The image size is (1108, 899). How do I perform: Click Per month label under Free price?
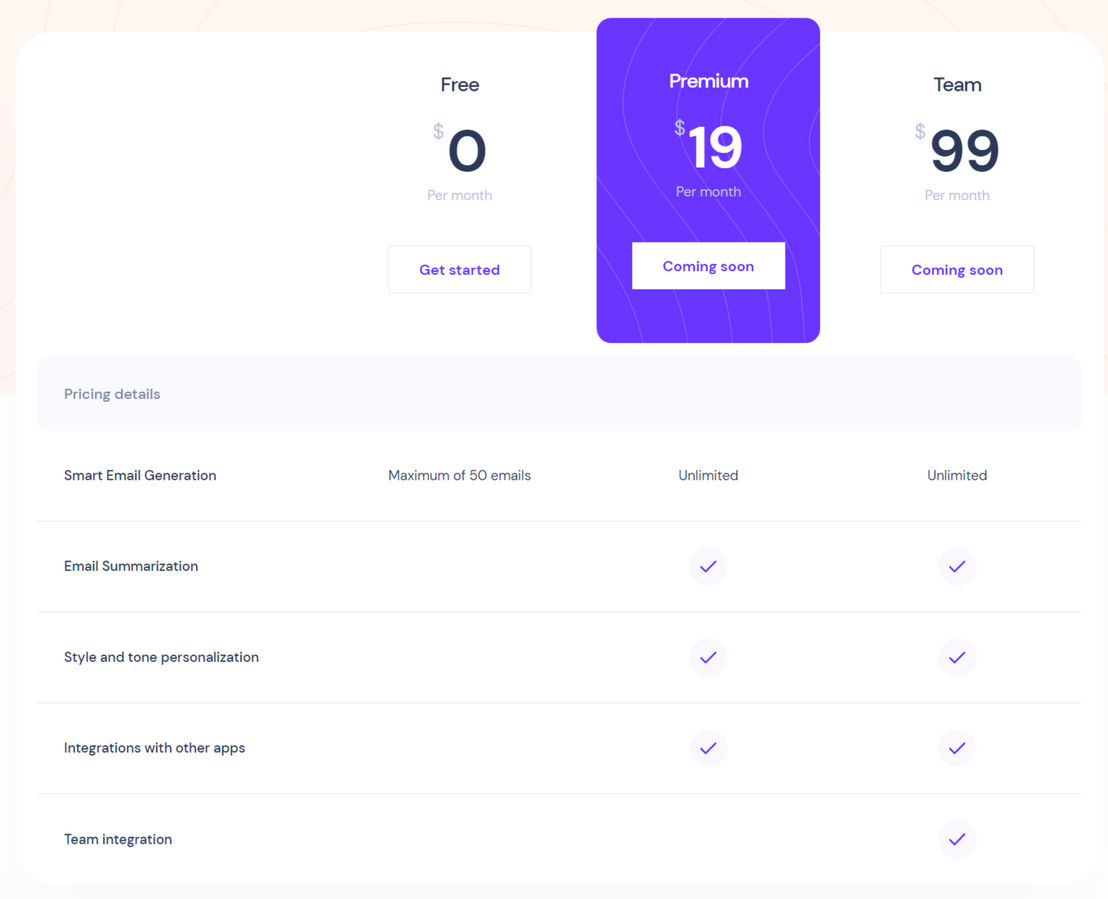(x=459, y=195)
